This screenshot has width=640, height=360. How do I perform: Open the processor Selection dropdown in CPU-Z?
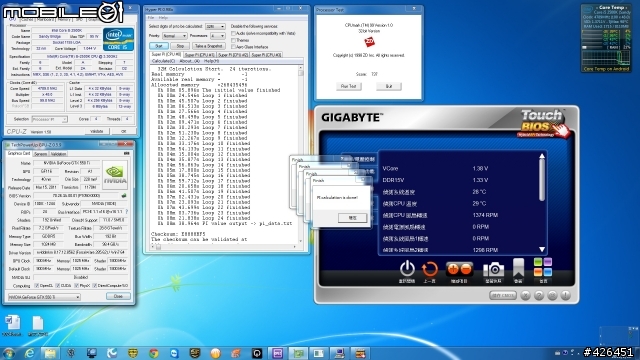pos(49,119)
